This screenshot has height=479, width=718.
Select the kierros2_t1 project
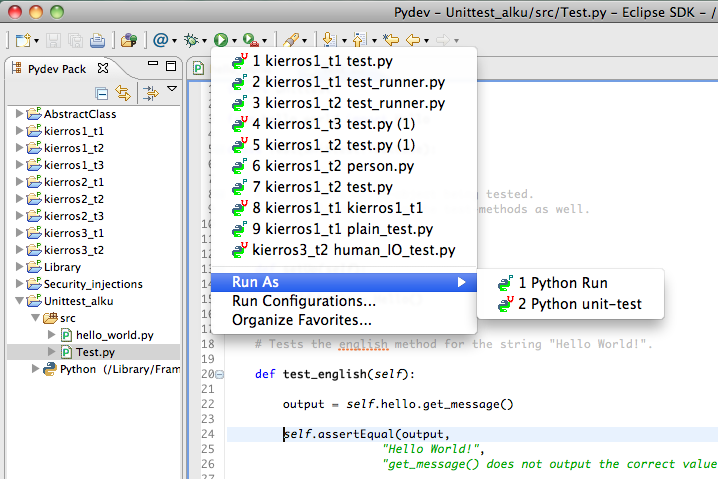point(74,182)
